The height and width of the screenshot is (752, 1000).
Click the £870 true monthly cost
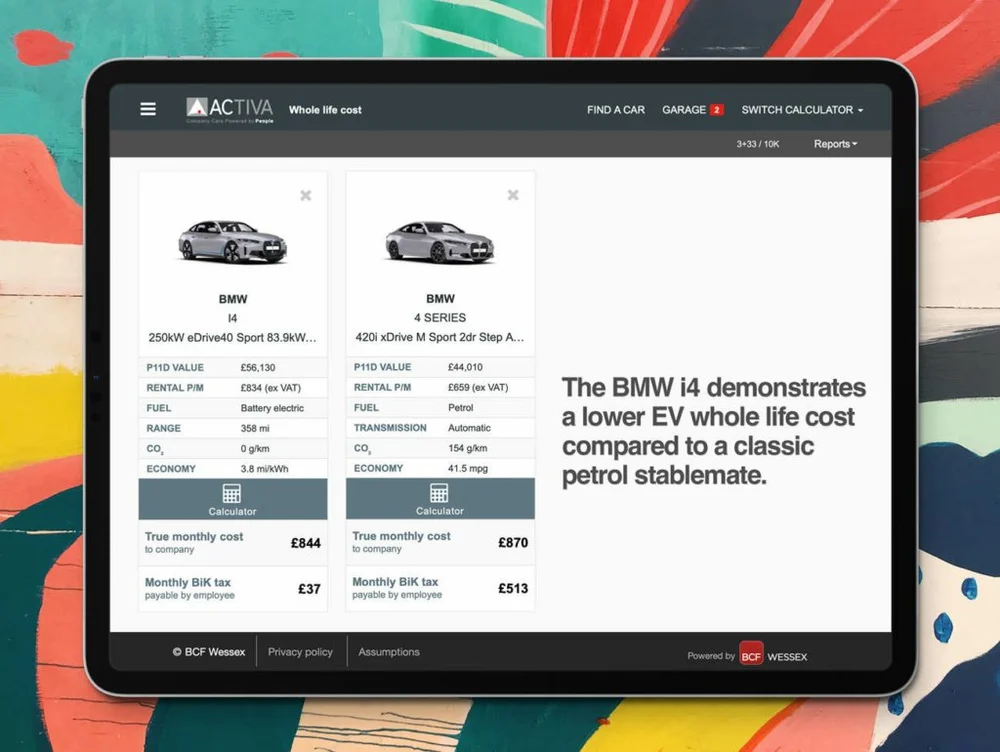click(513, 543)
